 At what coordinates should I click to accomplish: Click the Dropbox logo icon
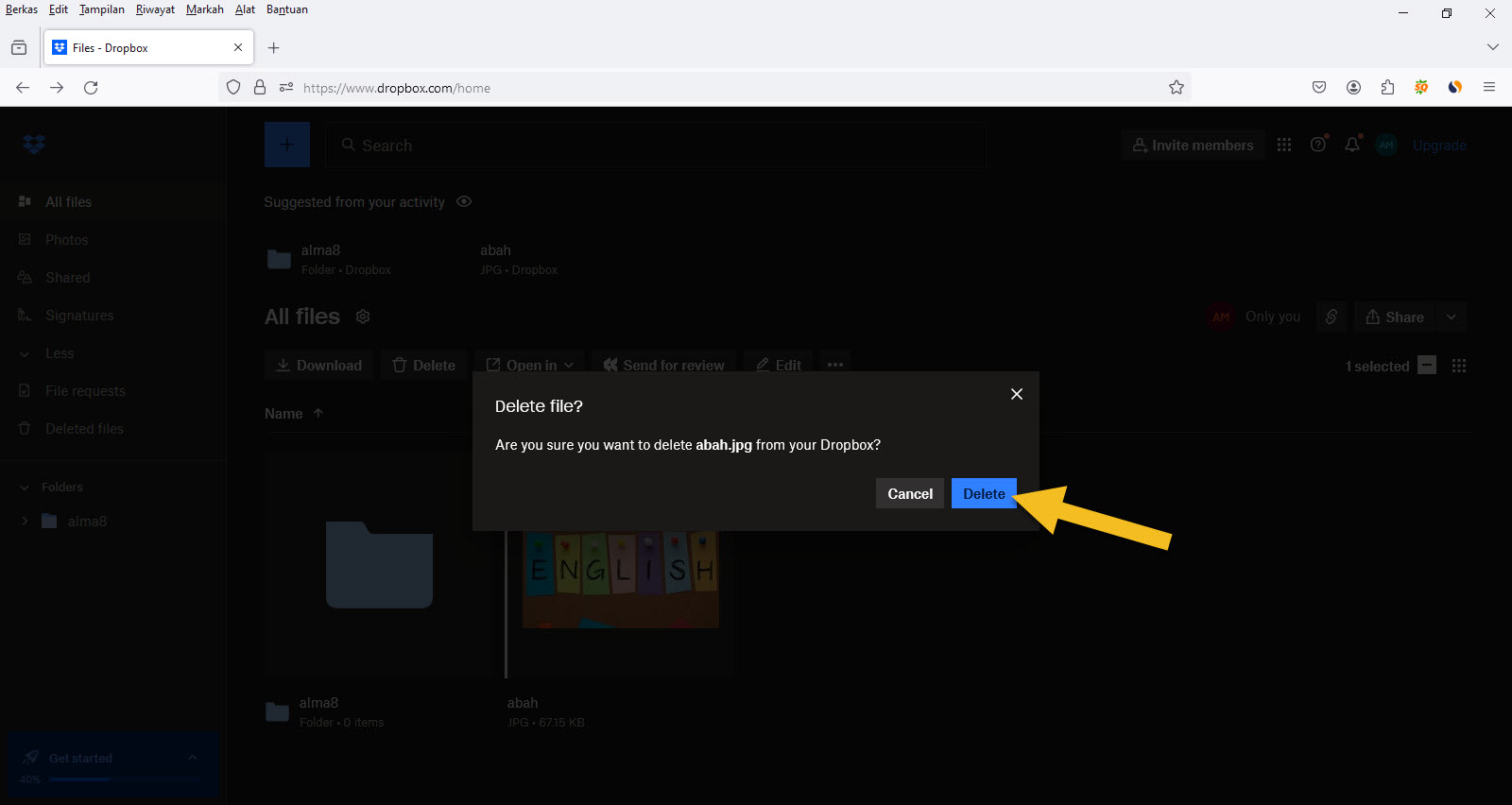(x=34, y=145)
